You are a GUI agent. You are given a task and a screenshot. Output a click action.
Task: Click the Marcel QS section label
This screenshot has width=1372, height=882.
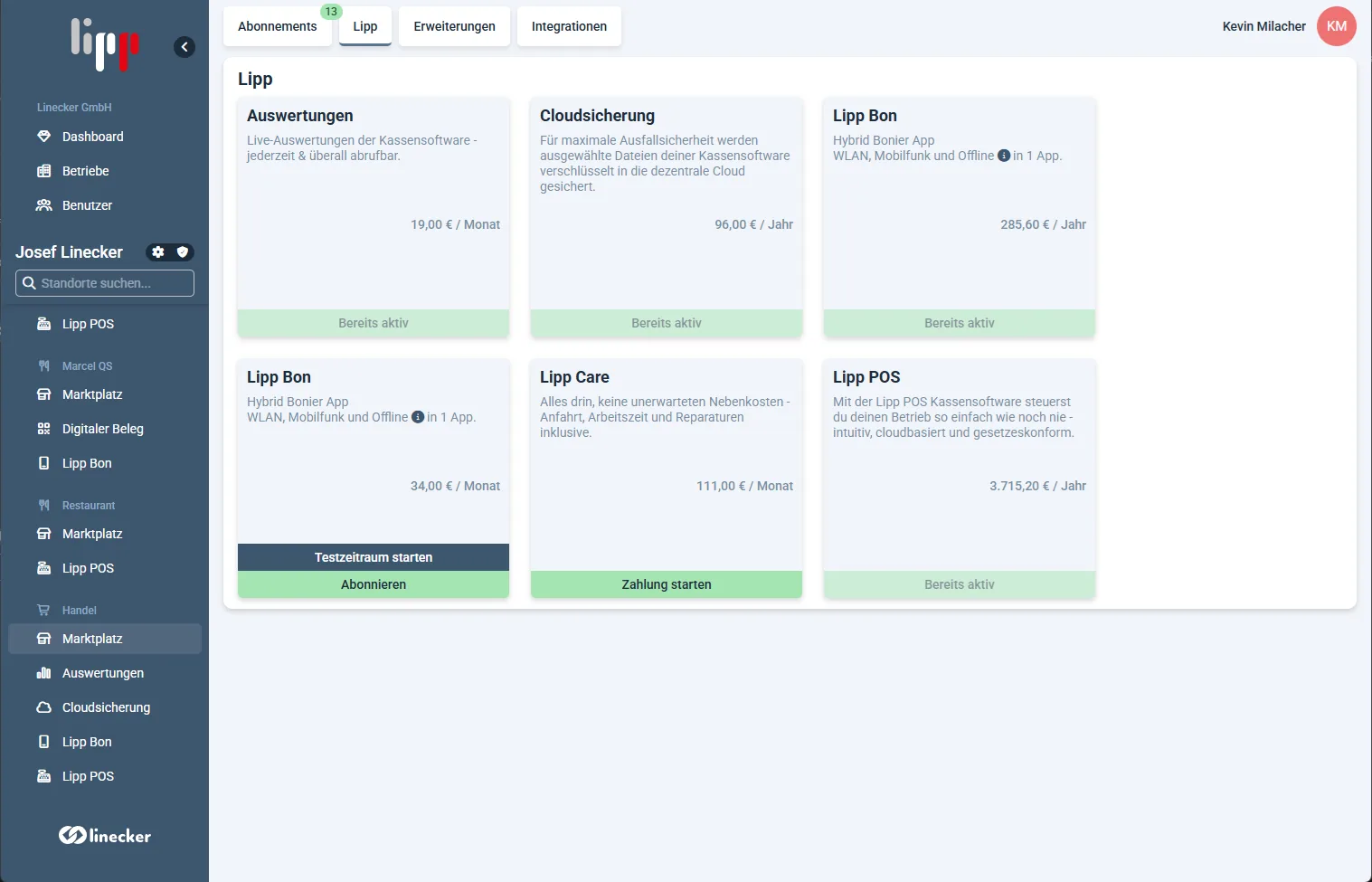point(88,366)
